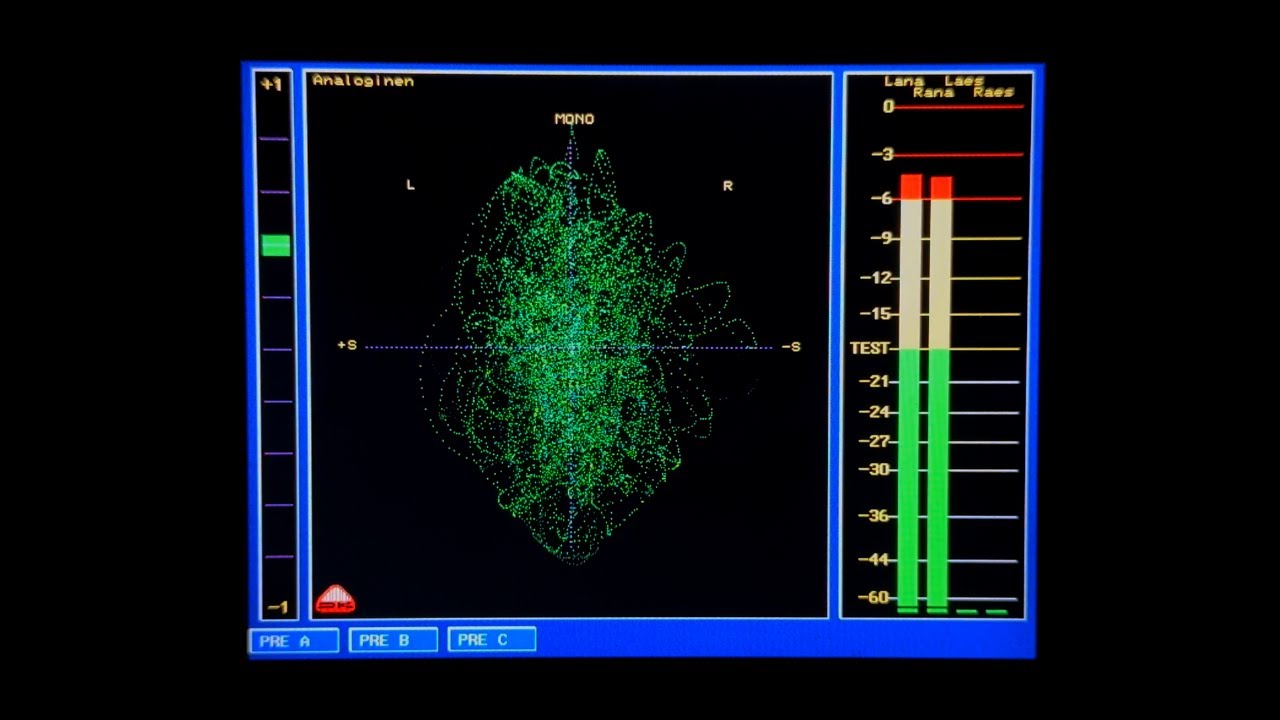The height and width of the screenshot is (720, 1280).
Task: Click the "+S" axis label
Action: pos(347,345)
